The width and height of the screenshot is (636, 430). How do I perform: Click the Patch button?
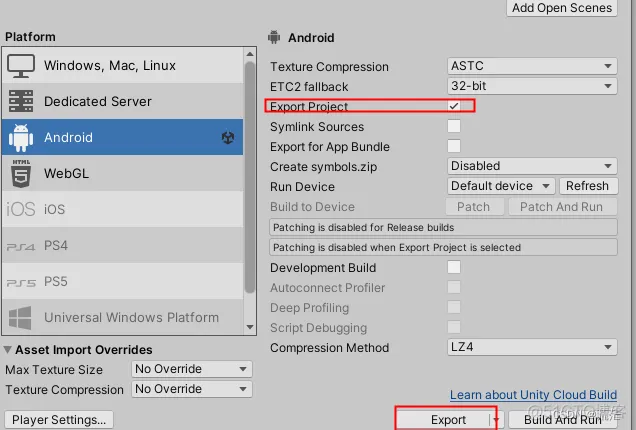474,207
